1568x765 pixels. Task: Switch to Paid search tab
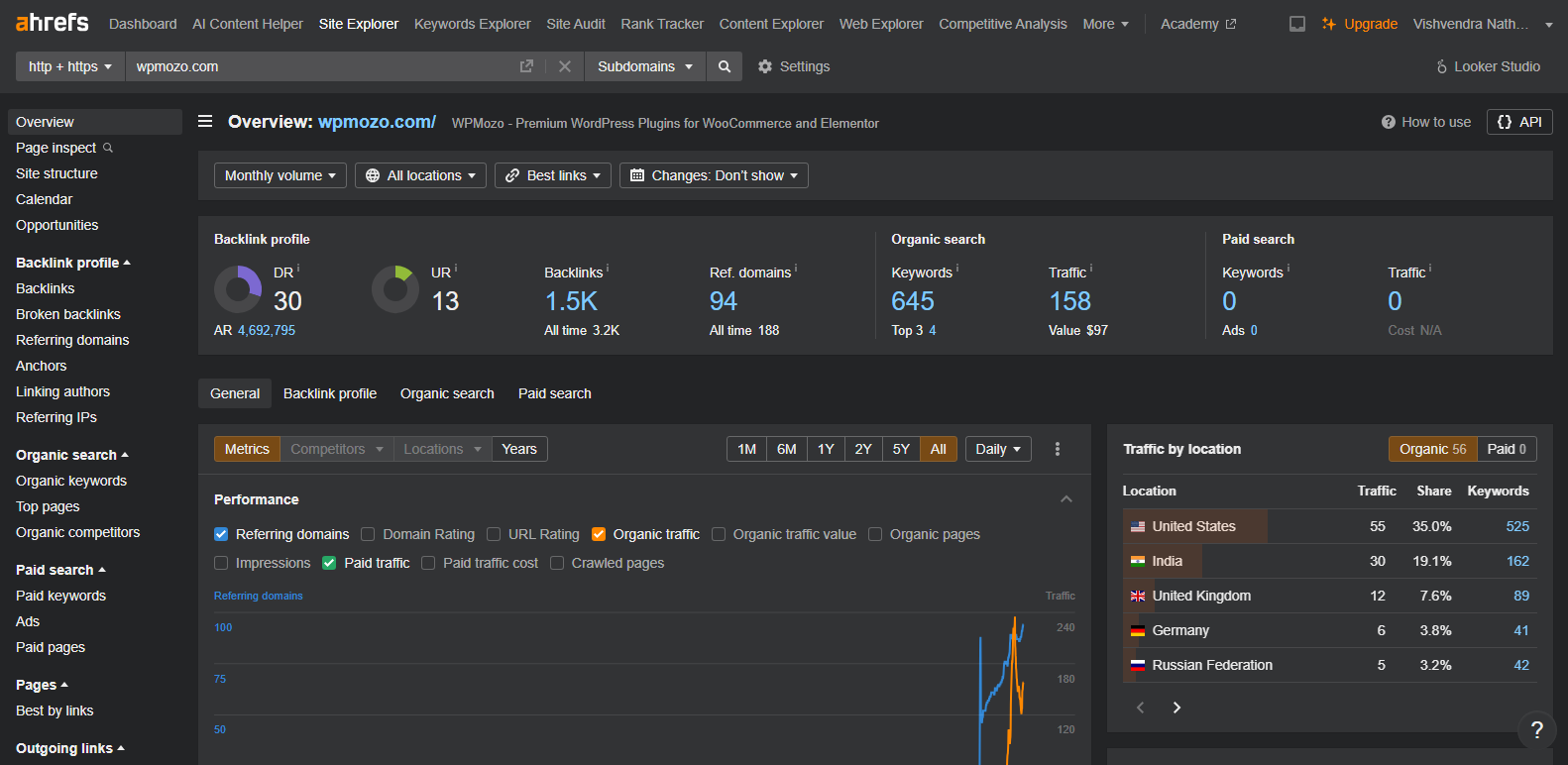click(555, 393)
